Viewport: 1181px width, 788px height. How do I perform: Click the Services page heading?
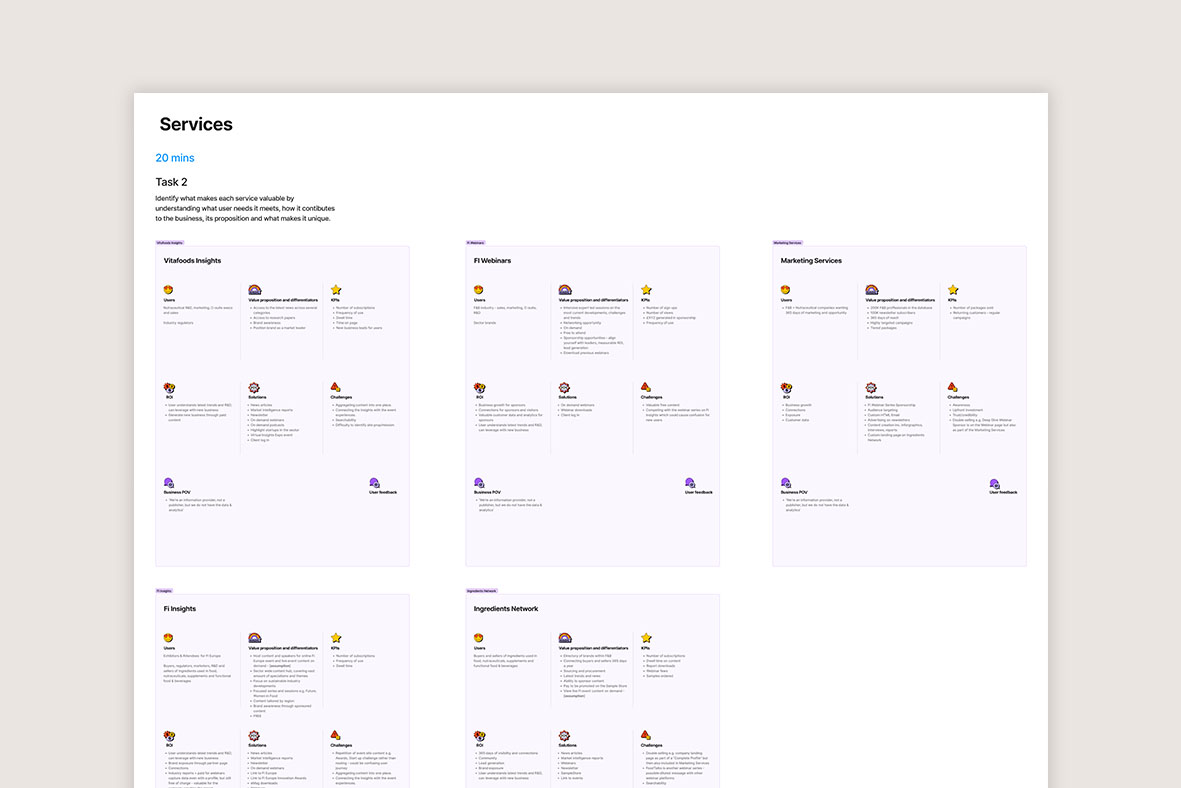pyautogui.click(x=196, y=124)
